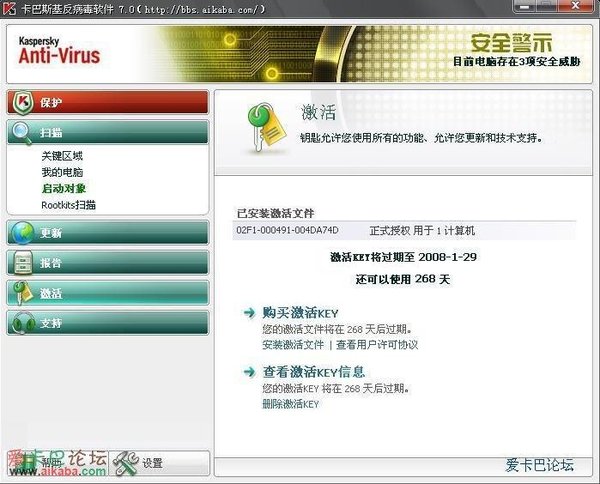Open the 设置 settings button
Screen dimensions: 600x484
[159, 463]
